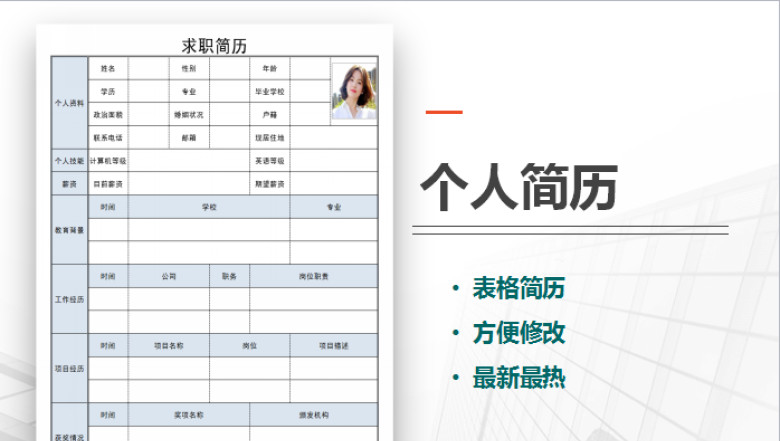The height and width of the screenshot is (441, 780).
Task: Click the 计算机等级 label cell
Action: [108, 161]
